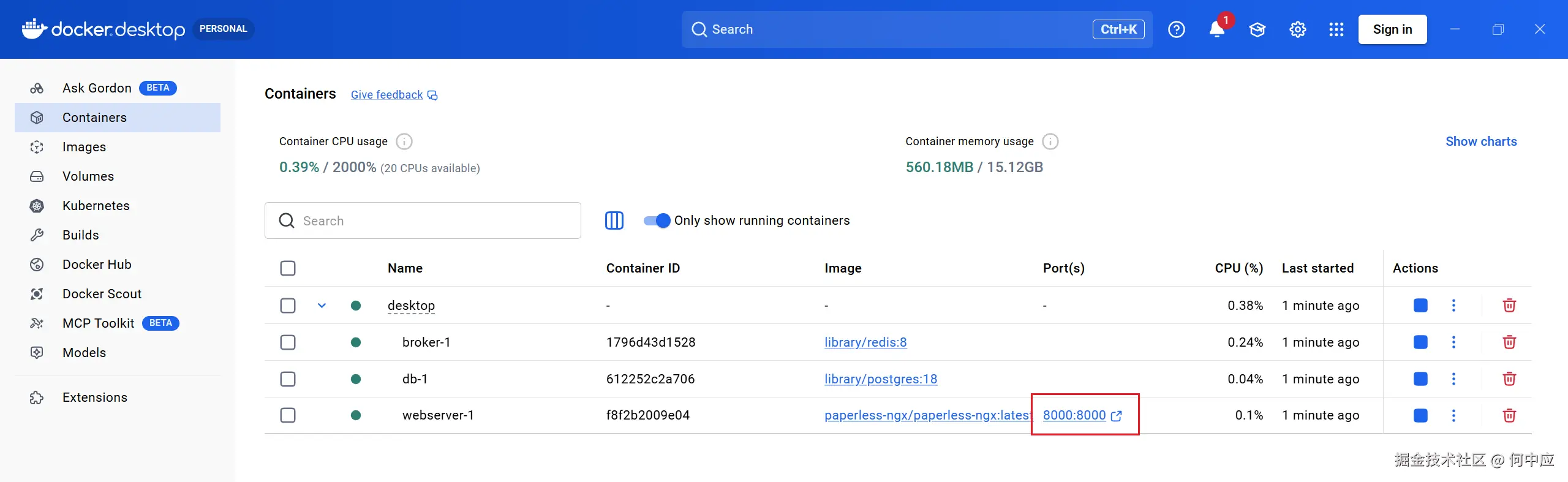
Task: Open more actions for broker-1 row
Action: [x=1453, y=342]
